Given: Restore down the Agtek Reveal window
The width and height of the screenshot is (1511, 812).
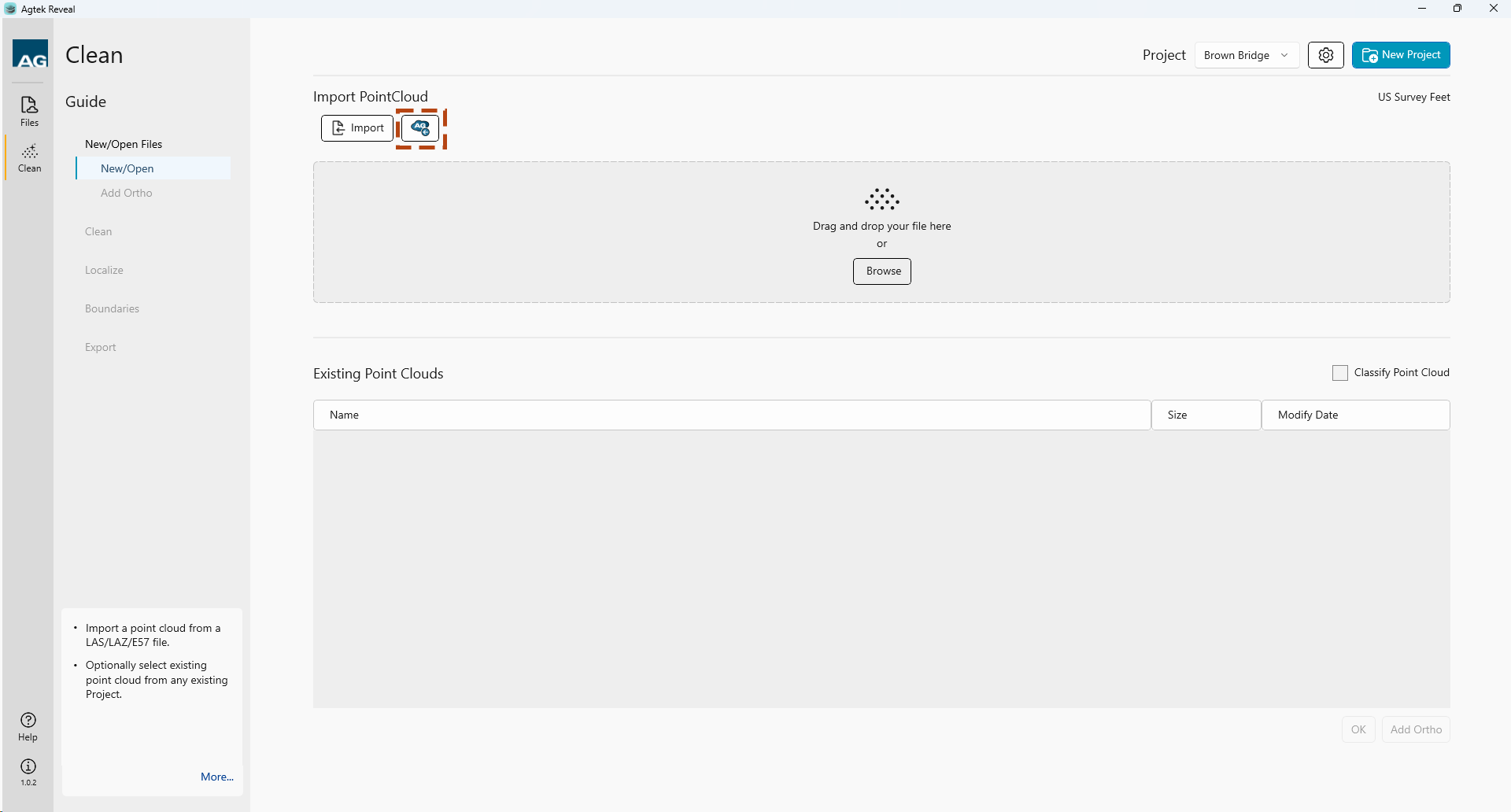Looking at the screenshot, I should [x=1457, y=9].
